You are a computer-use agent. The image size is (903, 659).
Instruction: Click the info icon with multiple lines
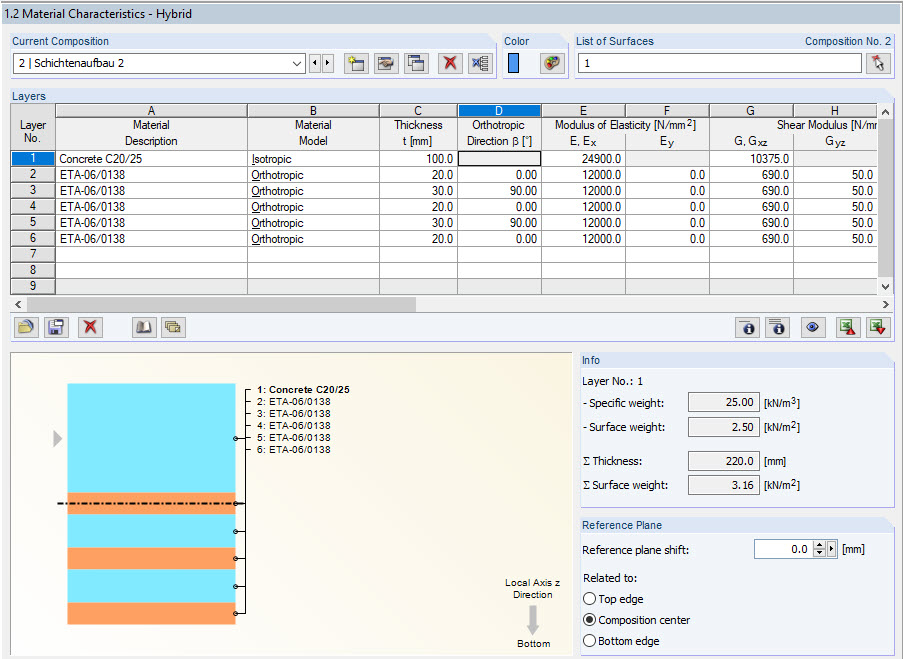point(777,327)
